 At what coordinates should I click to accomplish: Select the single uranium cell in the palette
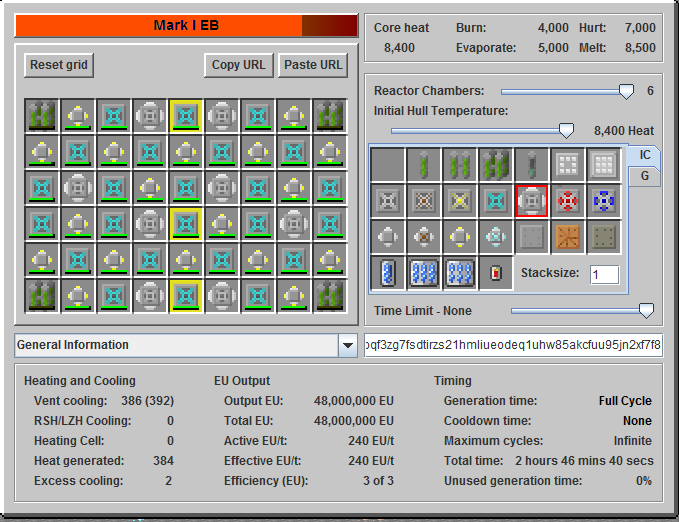tap(423, 165)
